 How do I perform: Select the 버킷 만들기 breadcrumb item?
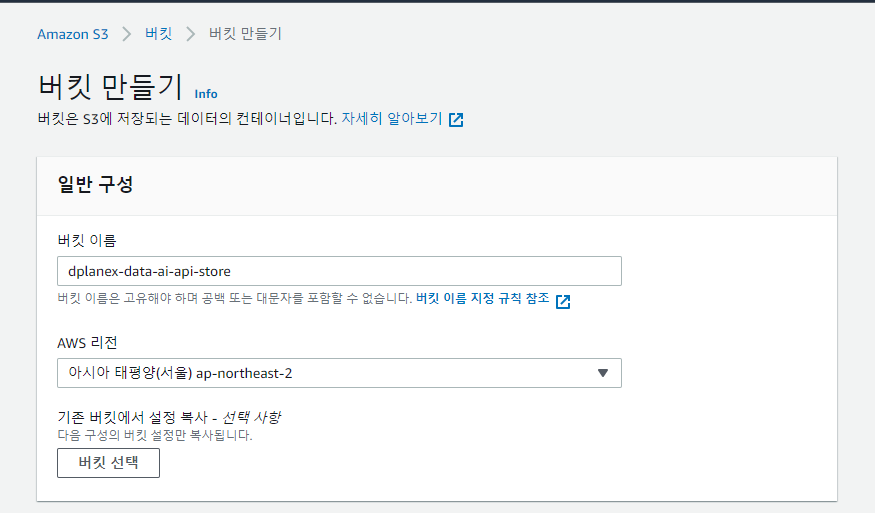point(245,33)
